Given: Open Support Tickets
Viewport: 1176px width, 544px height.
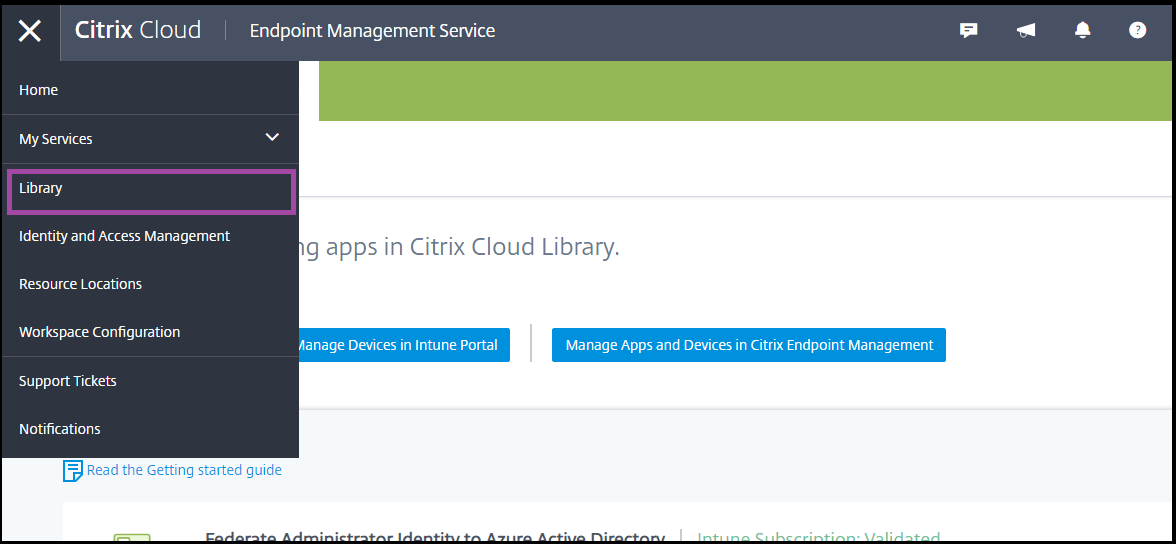Looking at the screenshot, I should 68,381.
